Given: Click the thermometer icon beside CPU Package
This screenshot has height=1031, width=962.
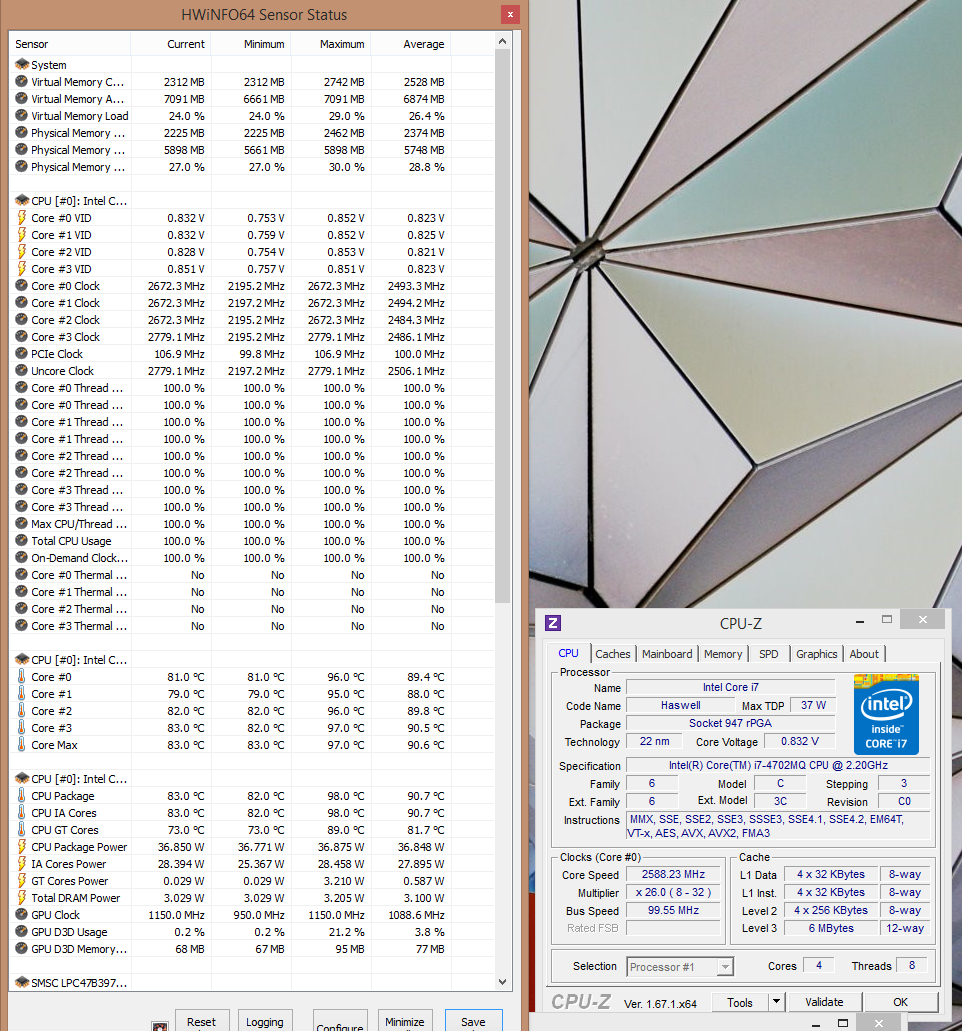Looking at the screenshot, I should click(22, 796).
